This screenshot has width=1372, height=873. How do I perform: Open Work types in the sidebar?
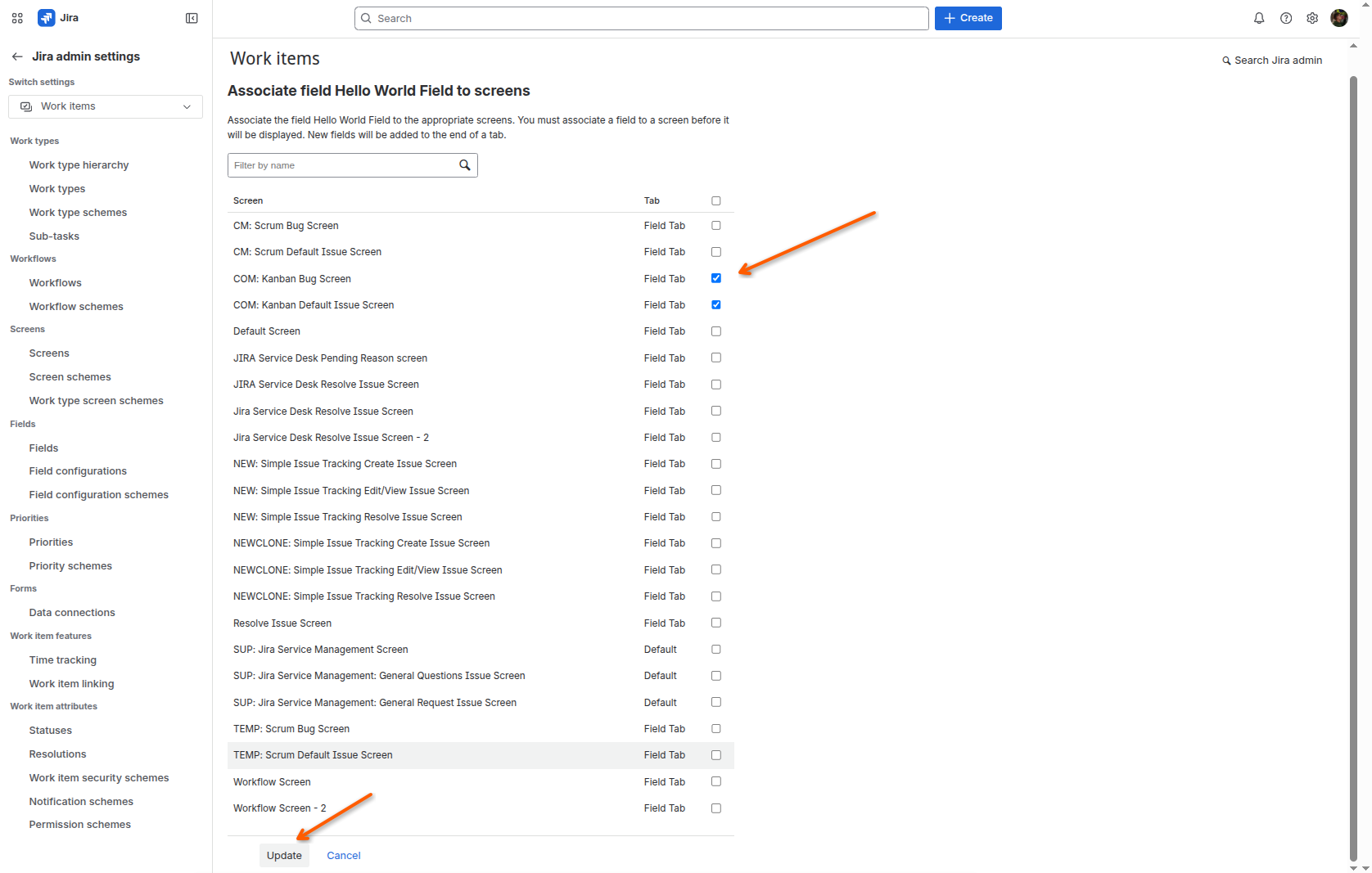tap(57, 189)
